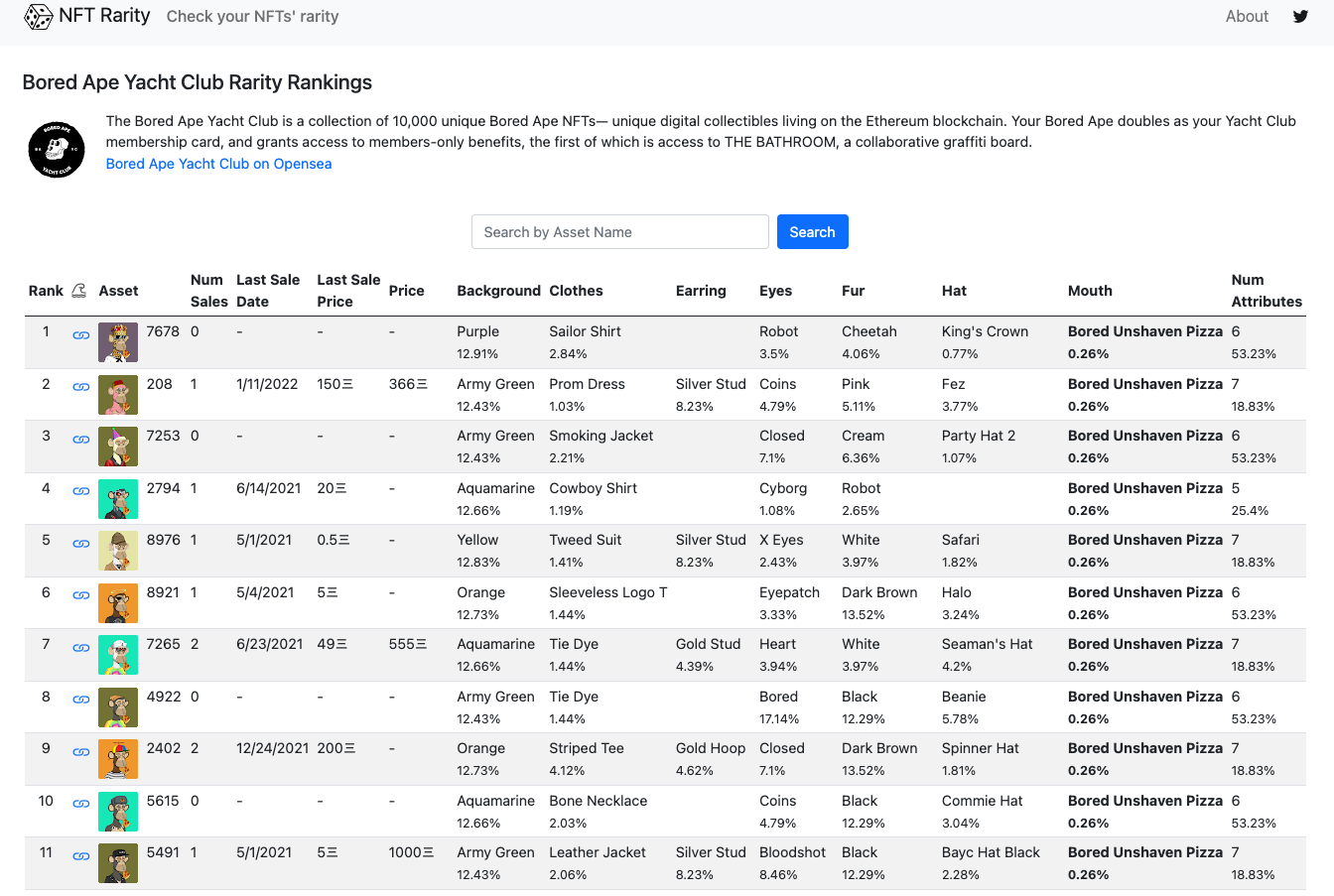This screenshot has width=1334, height=896.
Task: Select asset number 7678
Action: pyautogui.click(x=163, y=331)
